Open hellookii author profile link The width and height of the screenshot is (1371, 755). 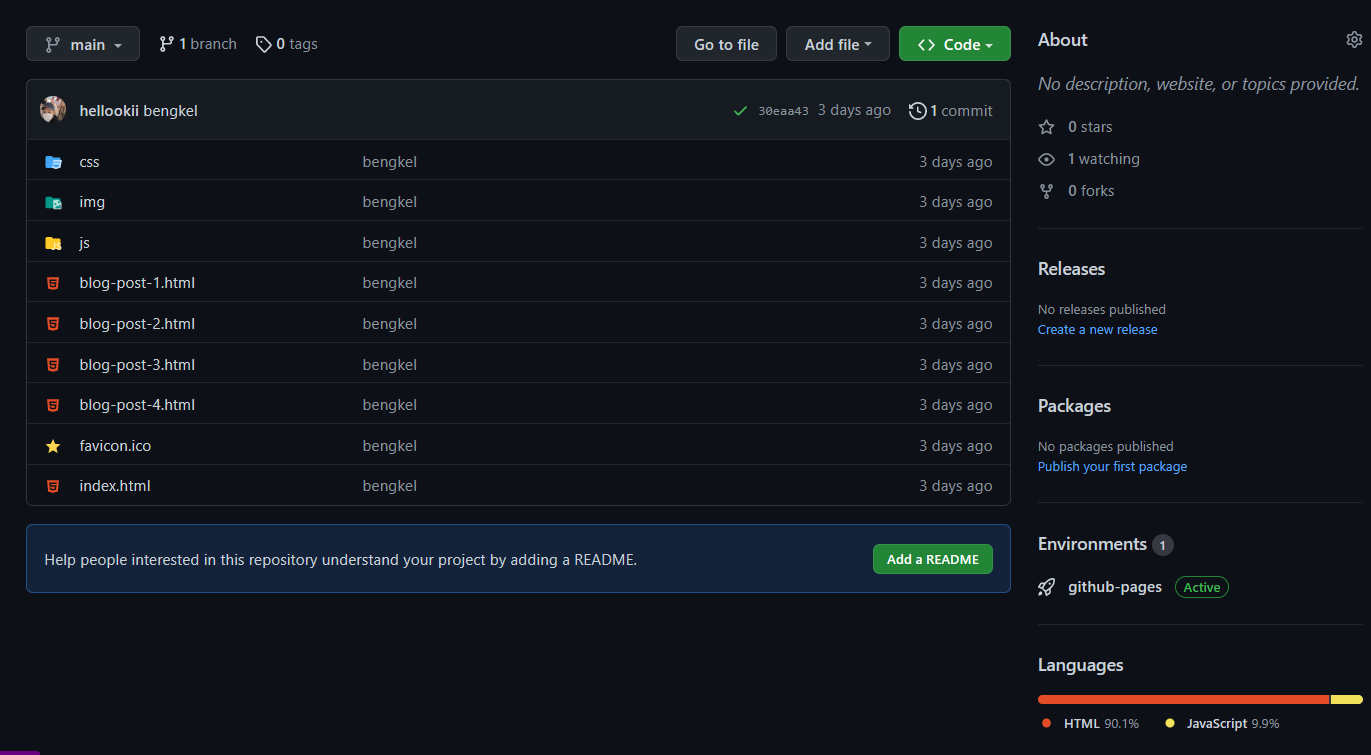[109, 111]
